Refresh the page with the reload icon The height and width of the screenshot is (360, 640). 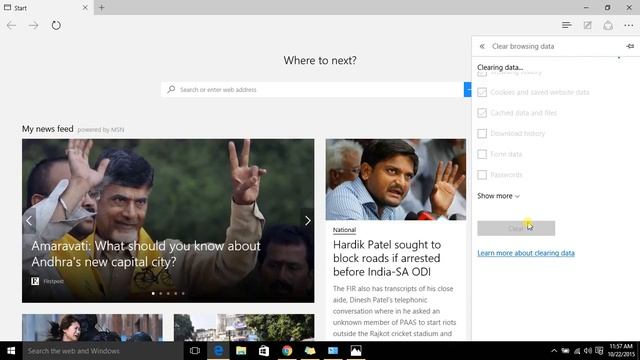(x=56, y=25)
